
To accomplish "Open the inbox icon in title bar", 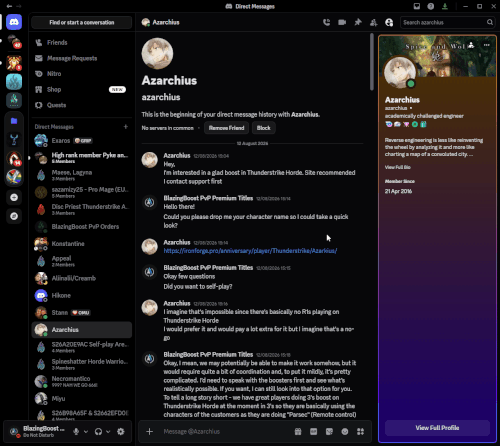I will pyautogui.click(x=417, y=6).
